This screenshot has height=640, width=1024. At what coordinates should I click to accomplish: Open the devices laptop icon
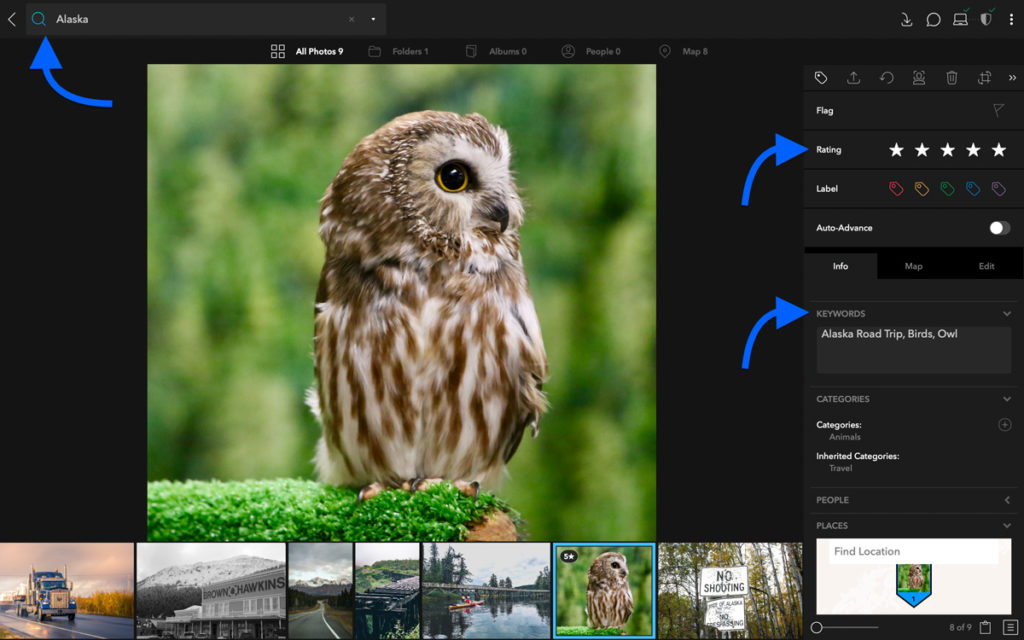pos(960,19)
